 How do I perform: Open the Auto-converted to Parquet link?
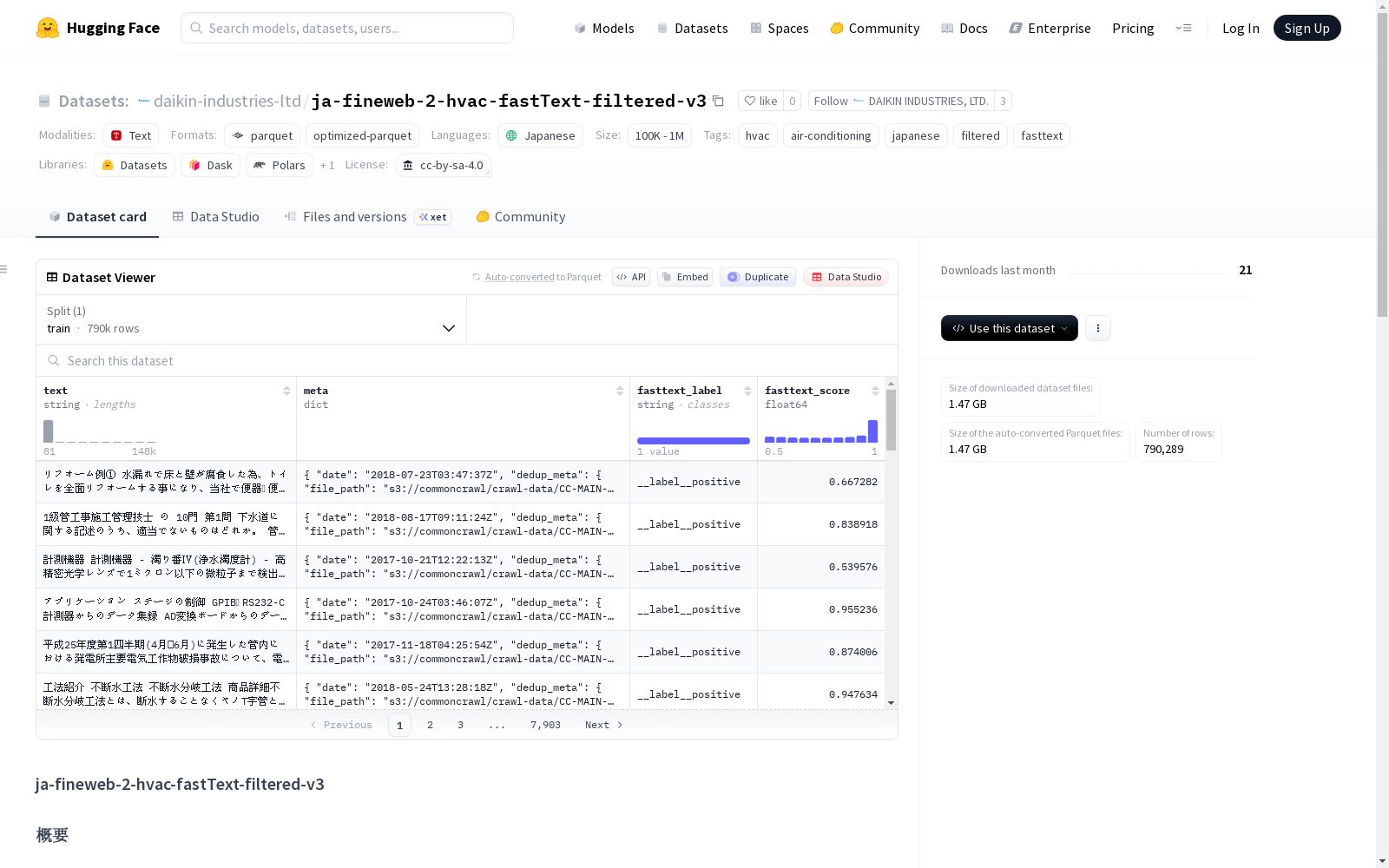519,277
